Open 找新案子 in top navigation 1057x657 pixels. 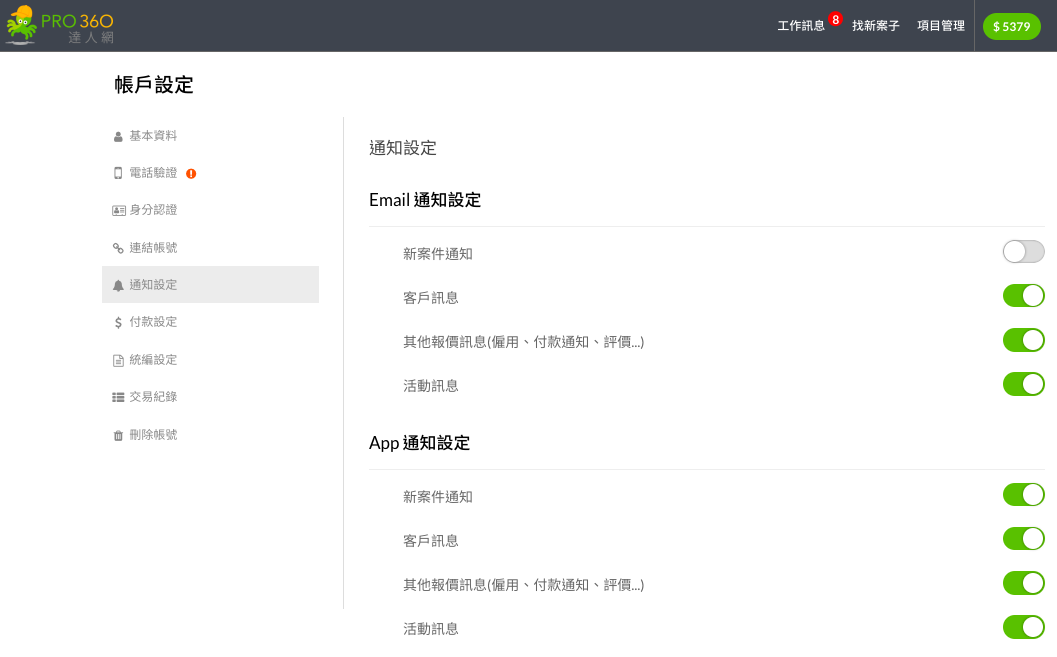tap(876, 26)
